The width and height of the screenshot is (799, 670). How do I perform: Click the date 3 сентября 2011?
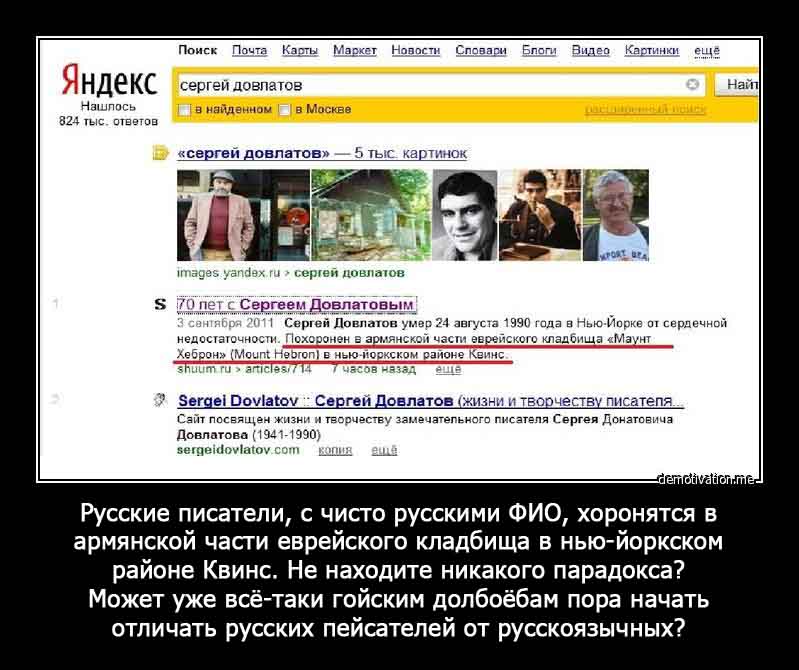(x=225, y=323)
